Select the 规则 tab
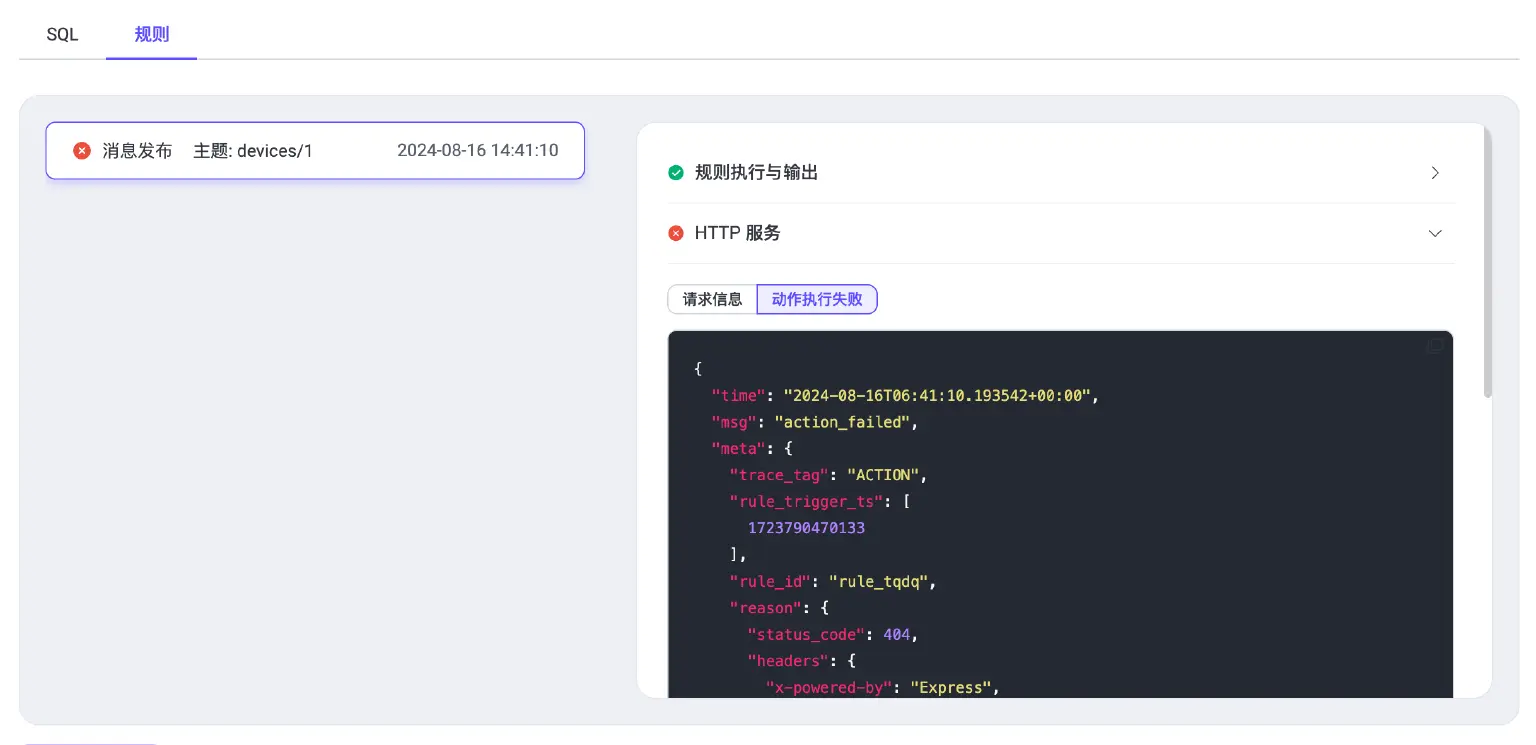Viewport: 1536px width, 745px height. 151,34
